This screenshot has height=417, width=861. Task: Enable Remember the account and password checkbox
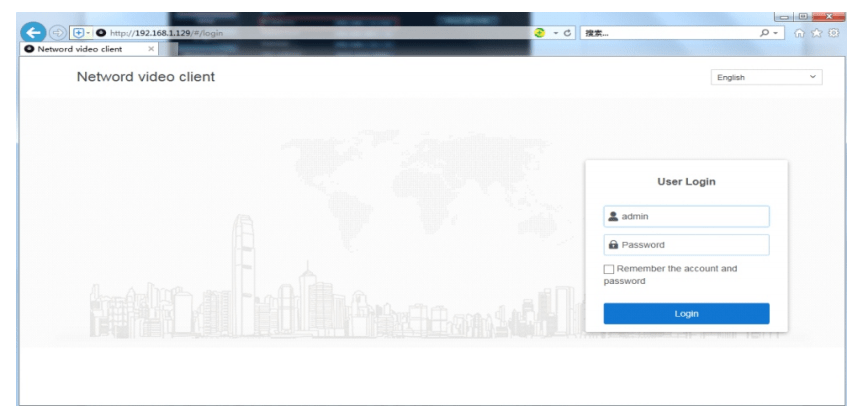(609, 270)
